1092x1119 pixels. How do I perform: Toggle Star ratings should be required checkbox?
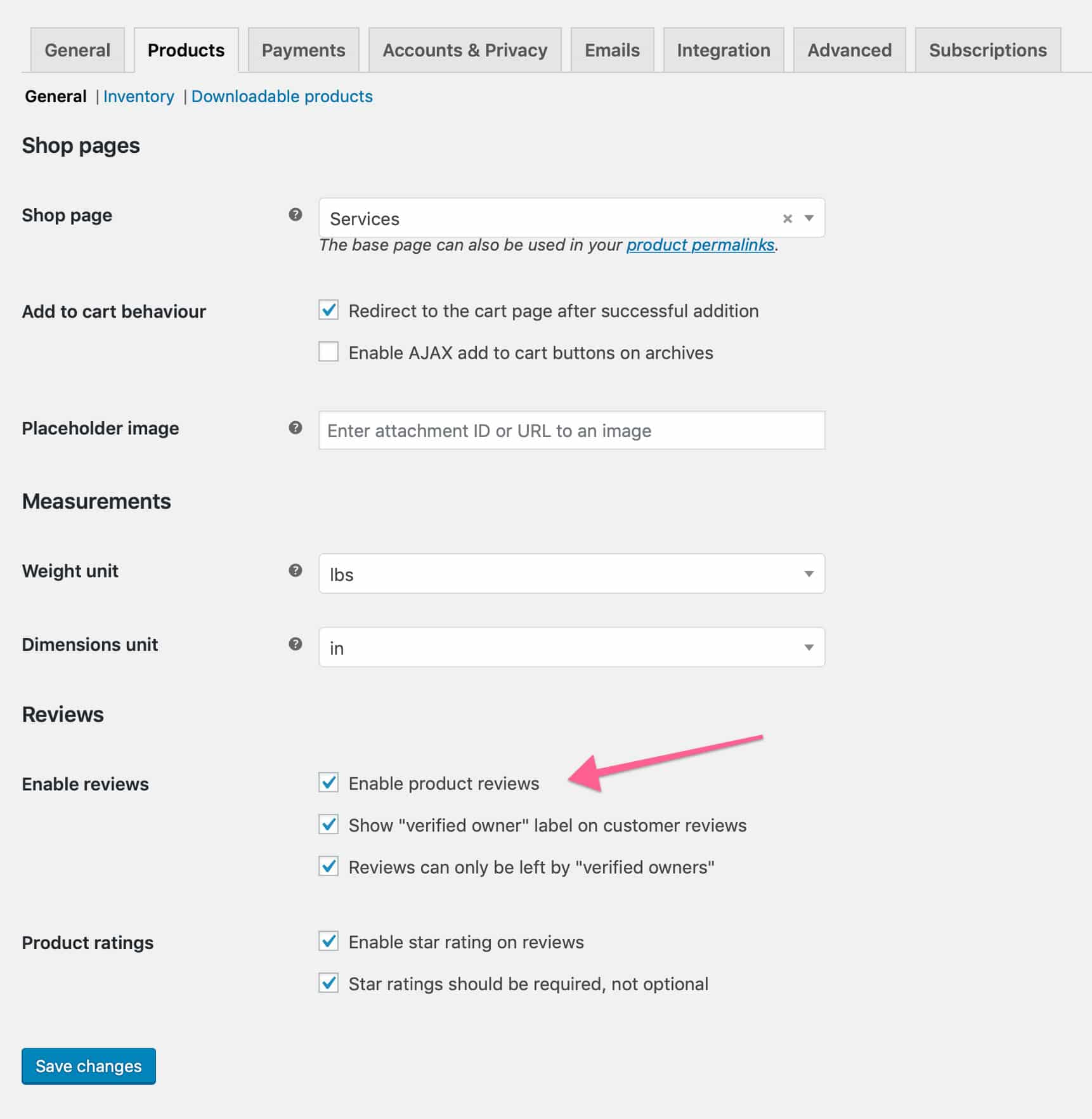328,983
